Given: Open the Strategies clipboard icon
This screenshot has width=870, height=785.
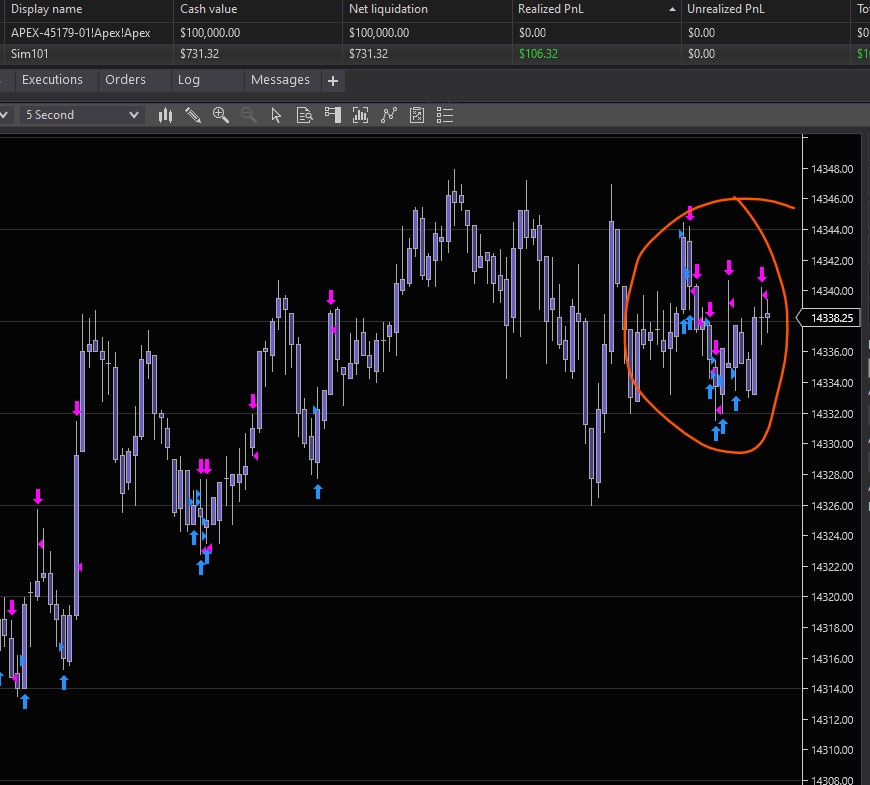Looking at the screenshot, I should point(417,115).
